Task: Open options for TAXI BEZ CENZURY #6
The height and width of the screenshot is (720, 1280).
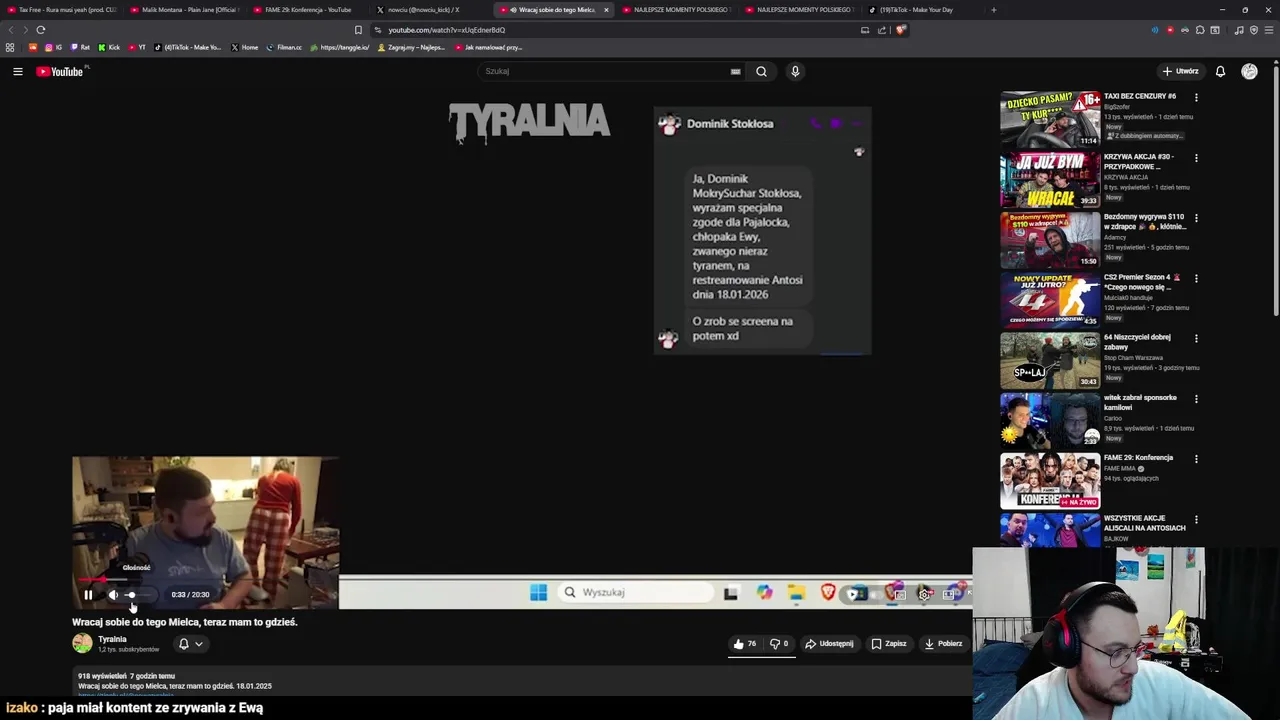Action: [1196, 98]
